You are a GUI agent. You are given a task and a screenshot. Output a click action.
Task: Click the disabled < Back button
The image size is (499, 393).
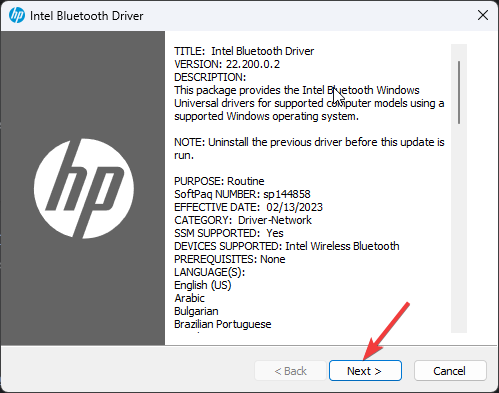tap(290, 370)
